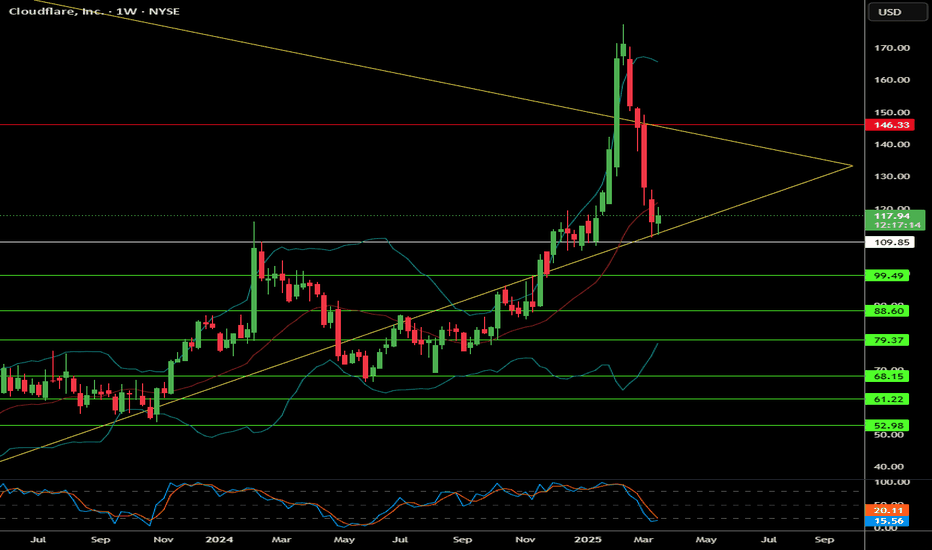Viewport: 932px width, 550px height.
Task: Select the green 88.60 level label
Action: coord(888,311)
